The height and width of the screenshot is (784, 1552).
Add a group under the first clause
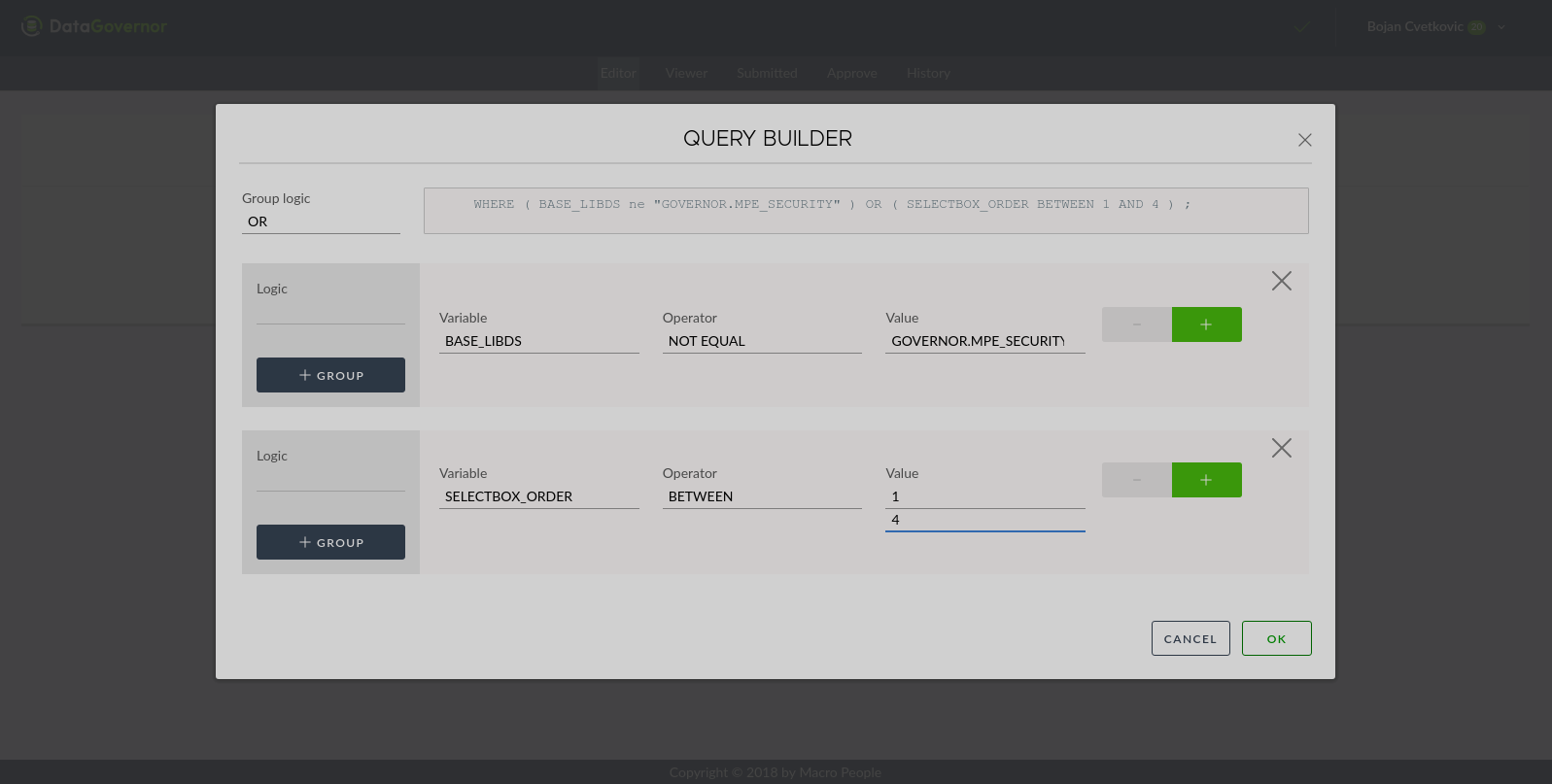(x=330, y=375)
